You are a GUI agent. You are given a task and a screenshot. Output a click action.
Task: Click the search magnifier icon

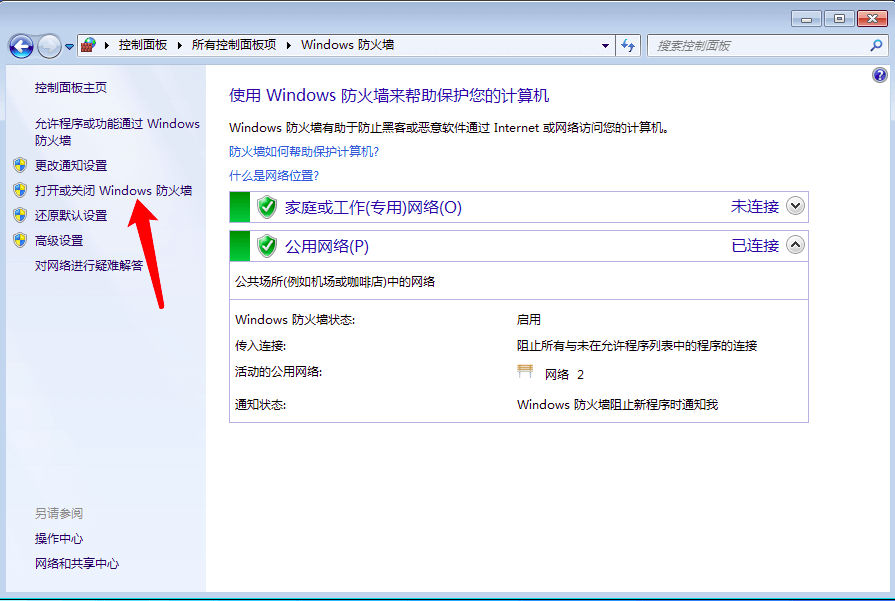[876, 45]
